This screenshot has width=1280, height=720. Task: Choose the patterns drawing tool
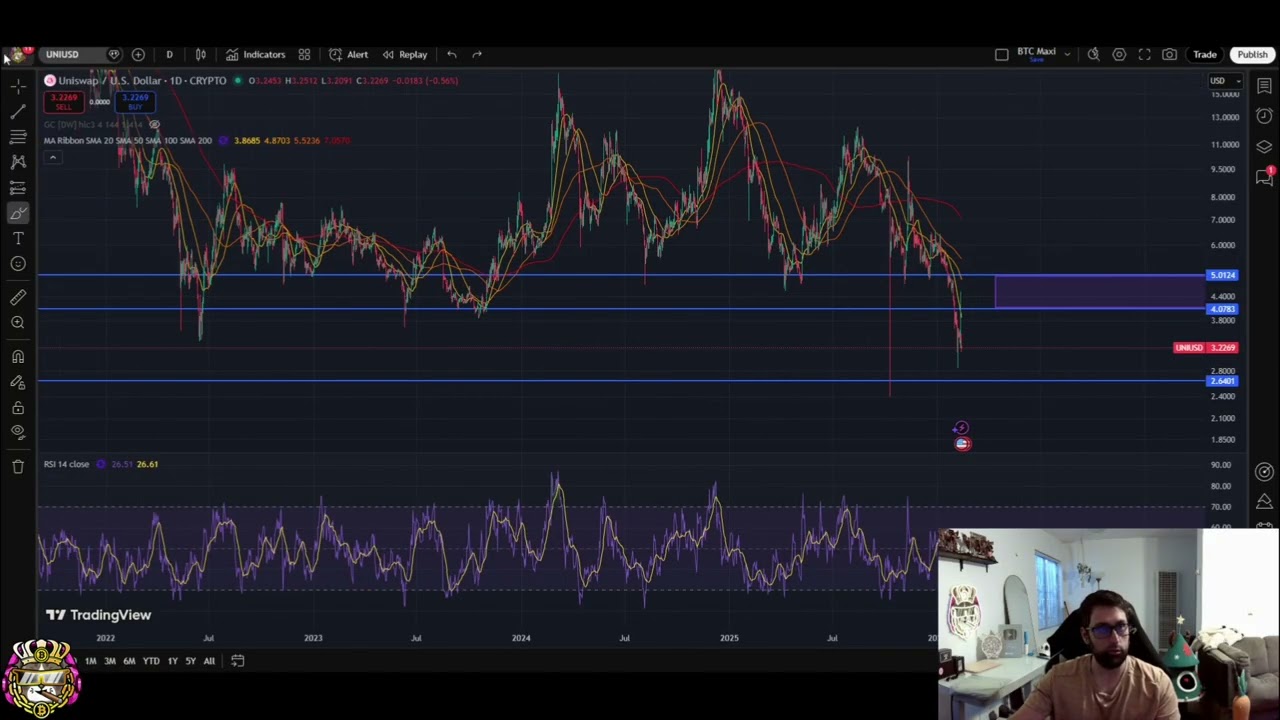click(x=18, y=161)
